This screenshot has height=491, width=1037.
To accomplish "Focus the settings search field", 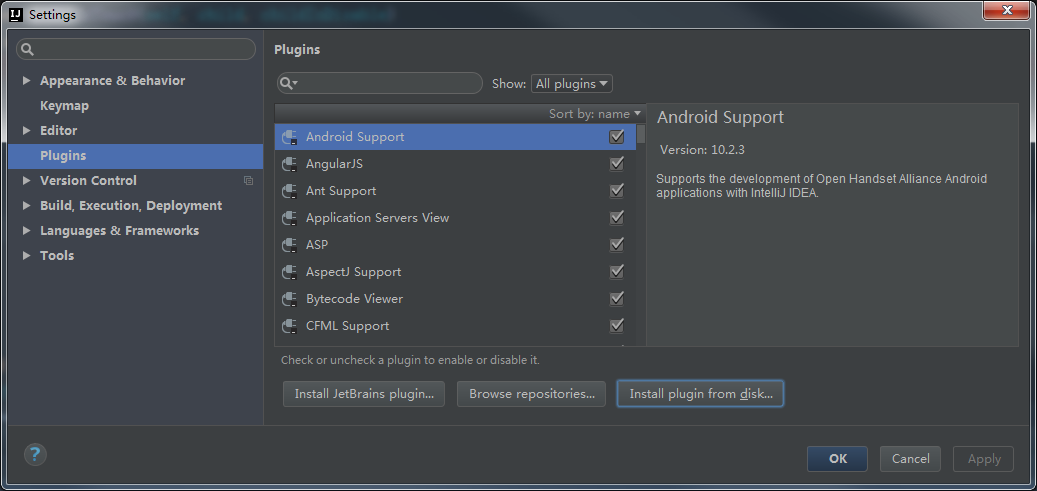I will pos(136,50).
